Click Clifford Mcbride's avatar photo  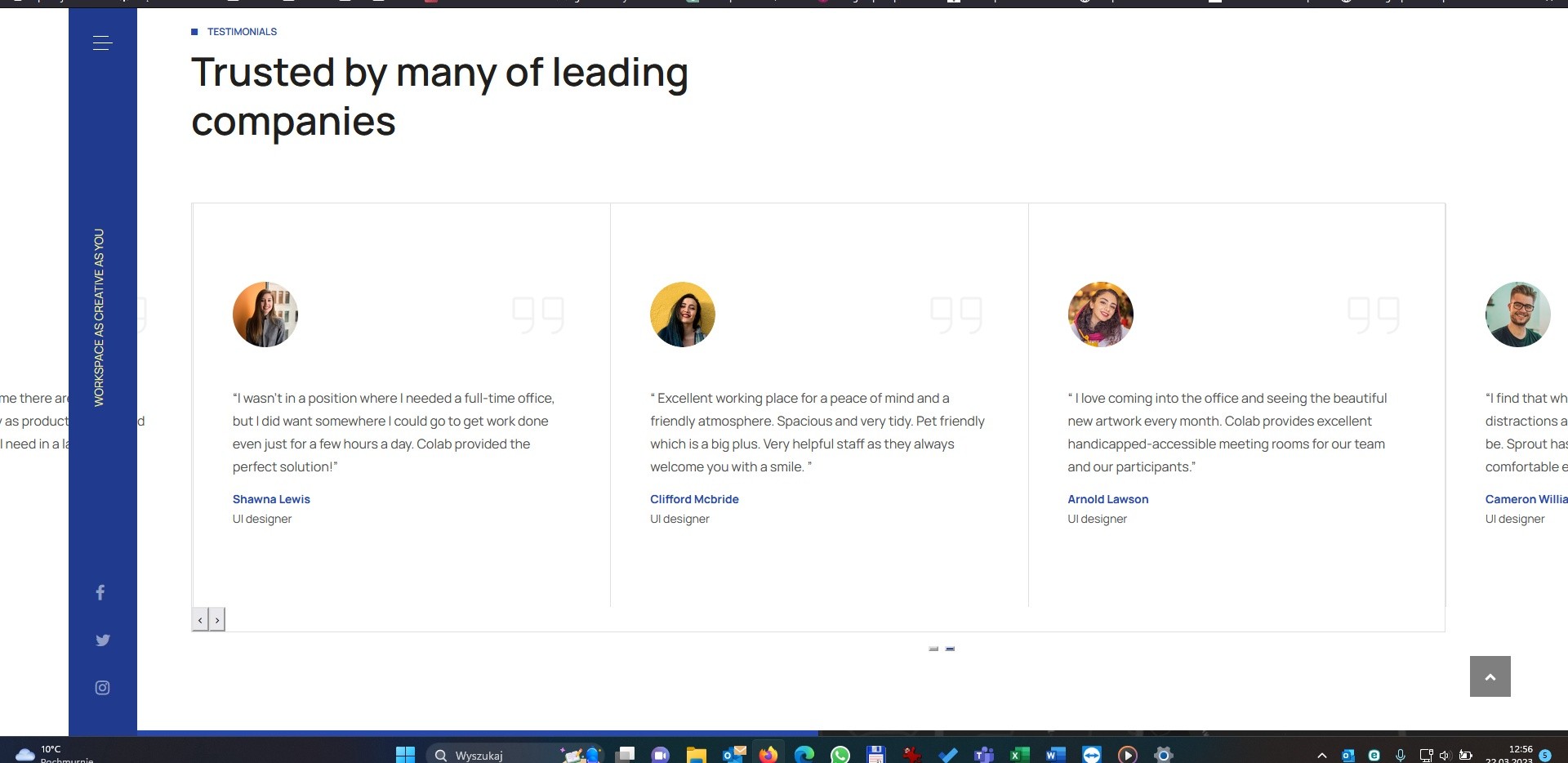click(683, 315)
